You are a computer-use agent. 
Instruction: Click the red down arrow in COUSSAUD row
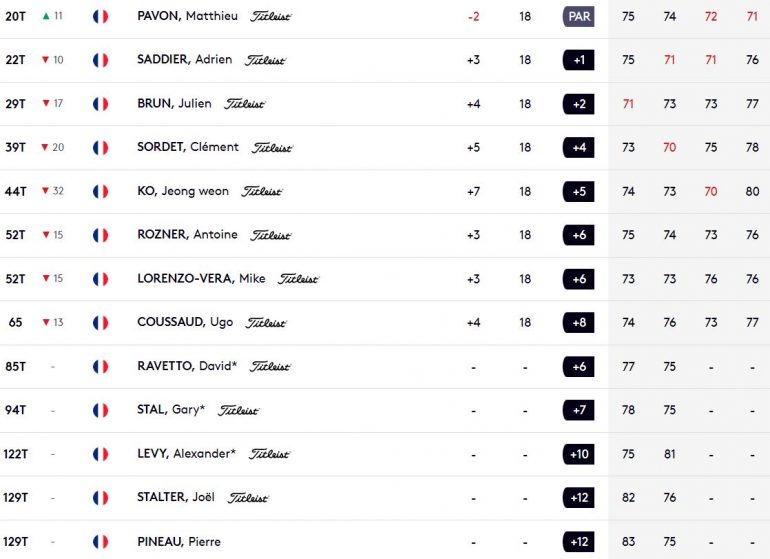46,322
